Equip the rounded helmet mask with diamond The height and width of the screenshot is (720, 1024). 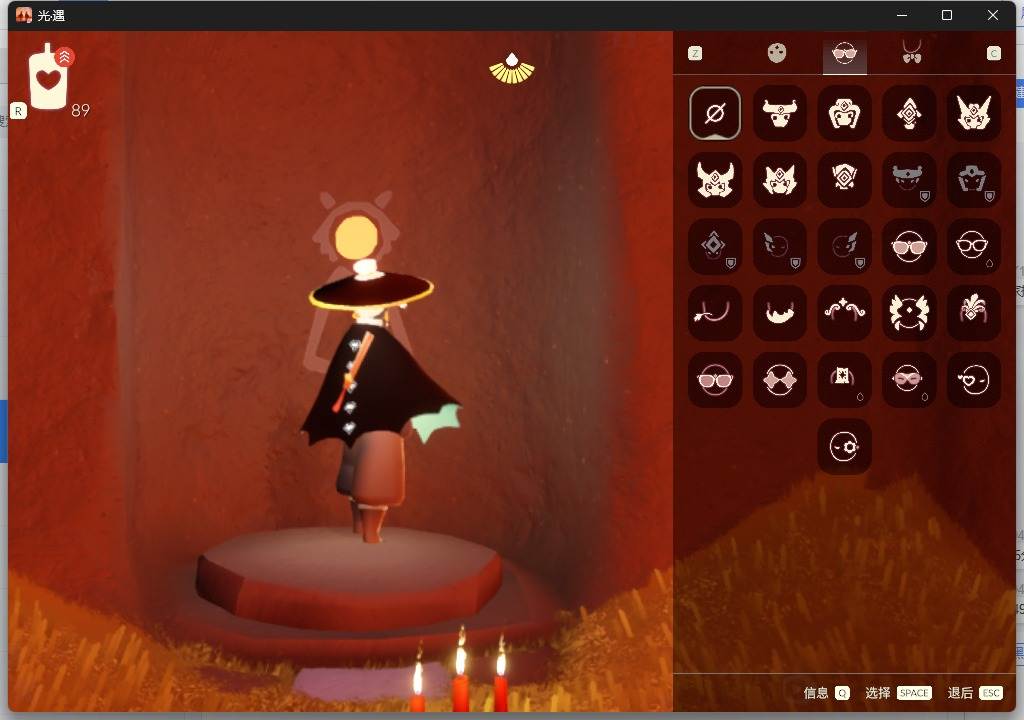(x=844, y=113)
